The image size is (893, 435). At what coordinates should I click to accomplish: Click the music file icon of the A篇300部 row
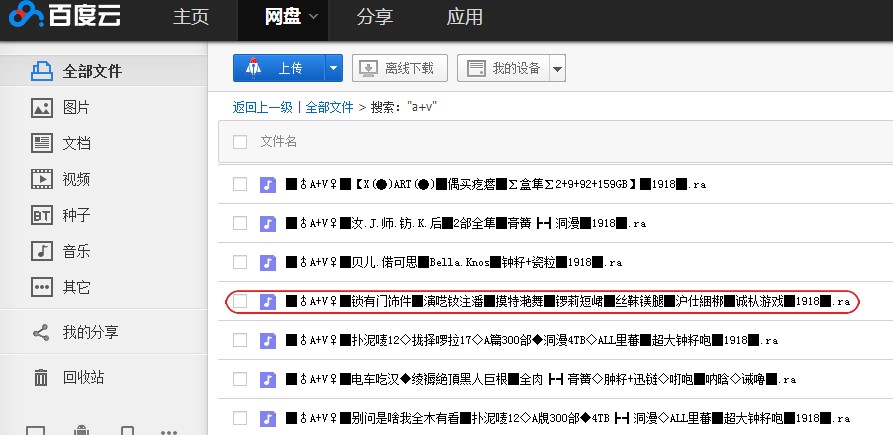[x=268, y=340]
